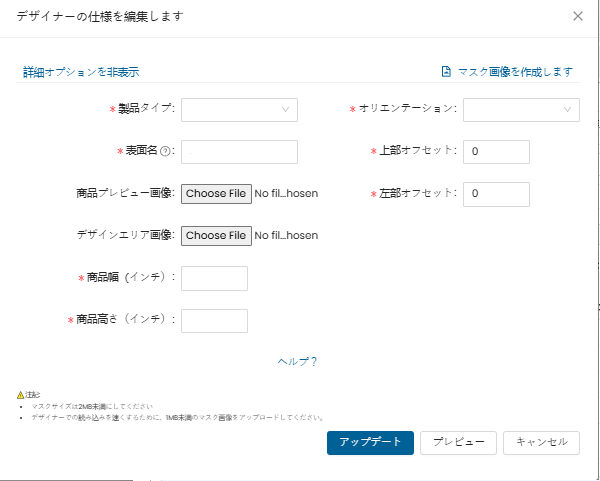
Task: Open the 製品タイプ dropdown
Action: click(x=239, y=109)
